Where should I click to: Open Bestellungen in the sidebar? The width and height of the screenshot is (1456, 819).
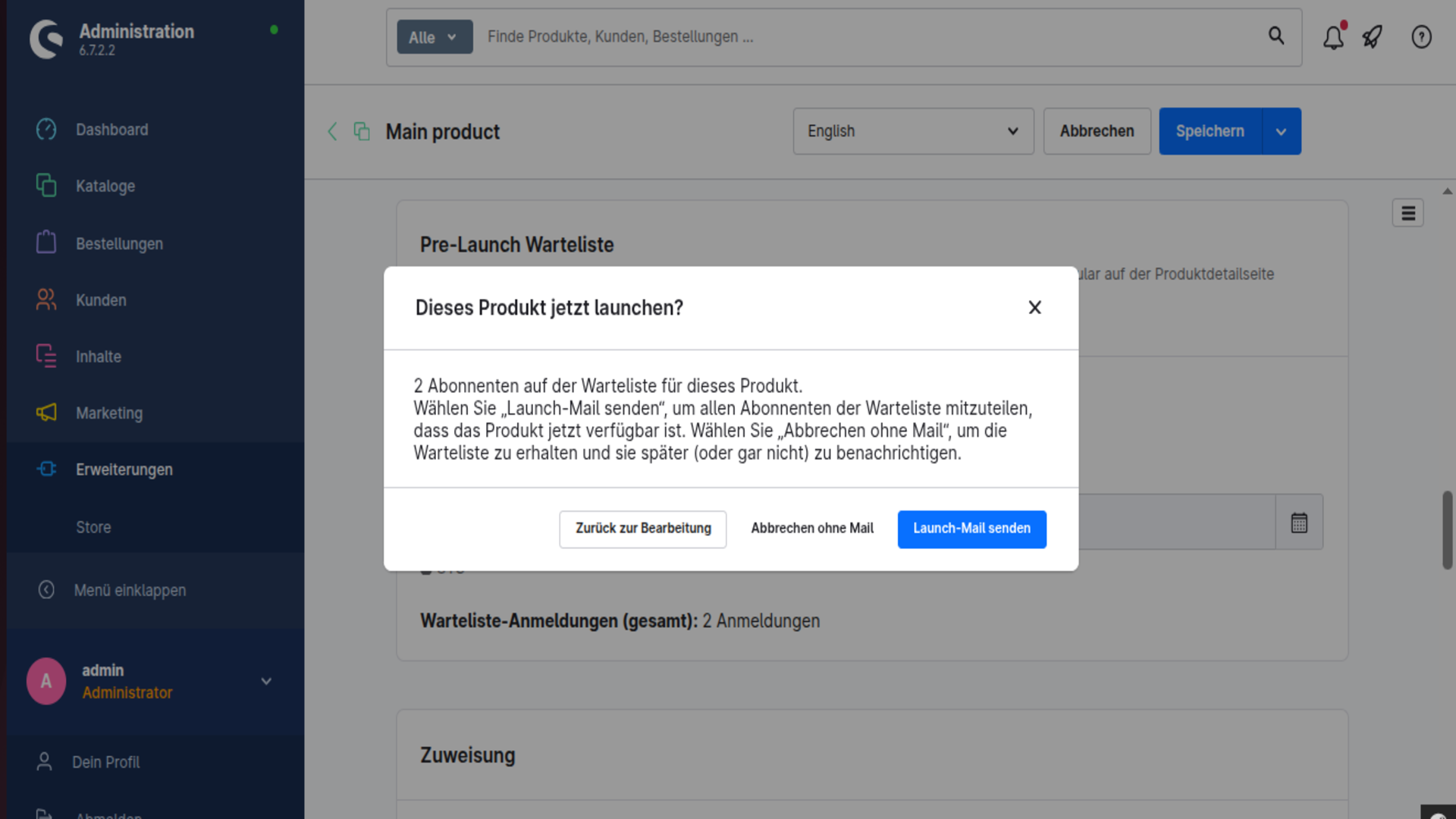coord(119,243)
